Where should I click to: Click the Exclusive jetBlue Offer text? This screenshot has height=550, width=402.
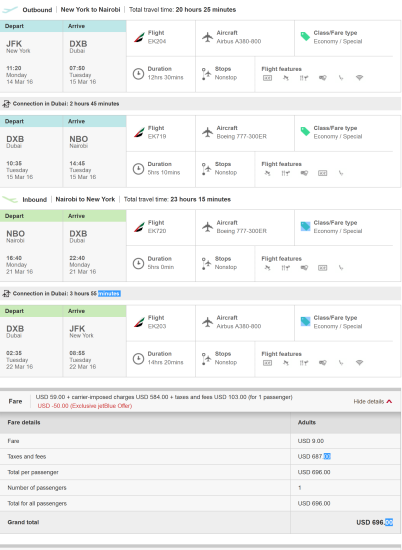point(85,406)
